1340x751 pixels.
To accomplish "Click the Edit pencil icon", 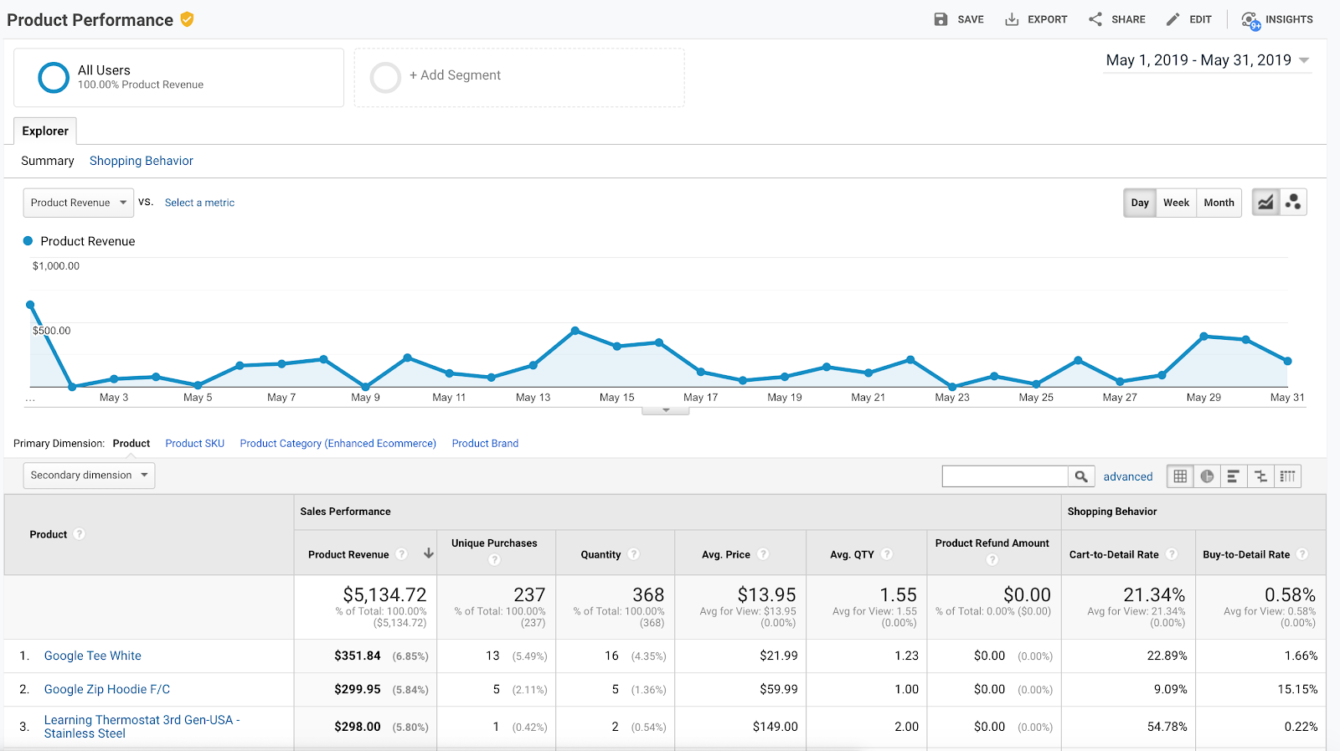I will (x=1172, y=19).
